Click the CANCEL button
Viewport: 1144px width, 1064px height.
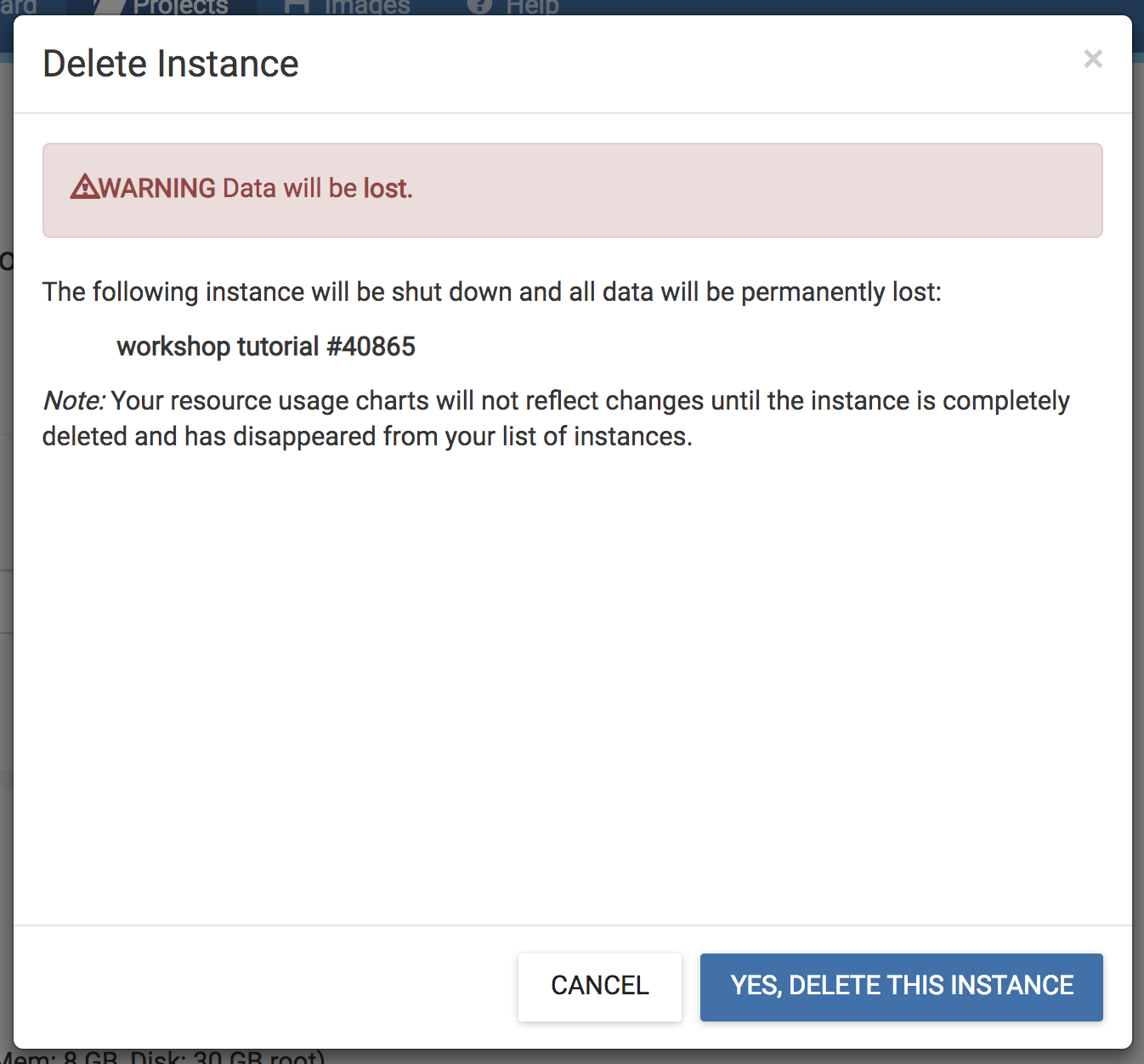click(600, 987)
